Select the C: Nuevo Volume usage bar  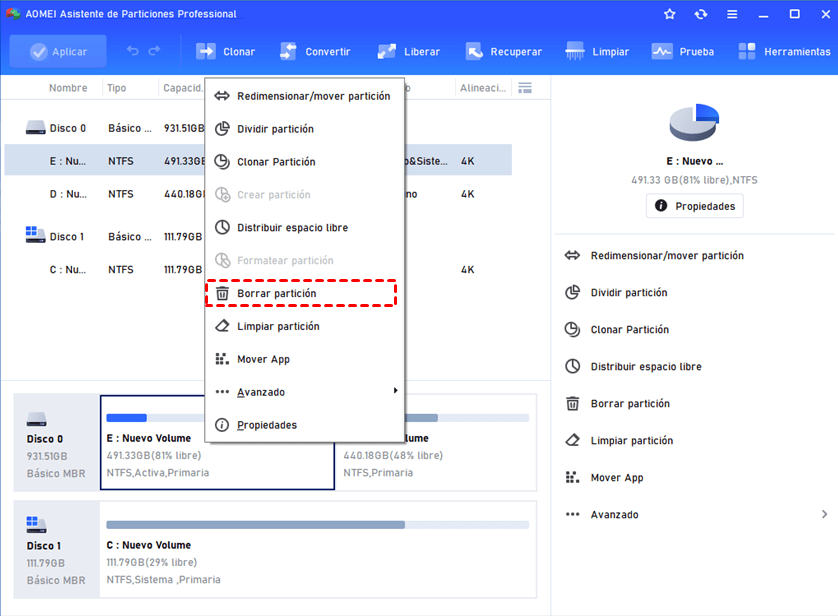tap(317, 525)
